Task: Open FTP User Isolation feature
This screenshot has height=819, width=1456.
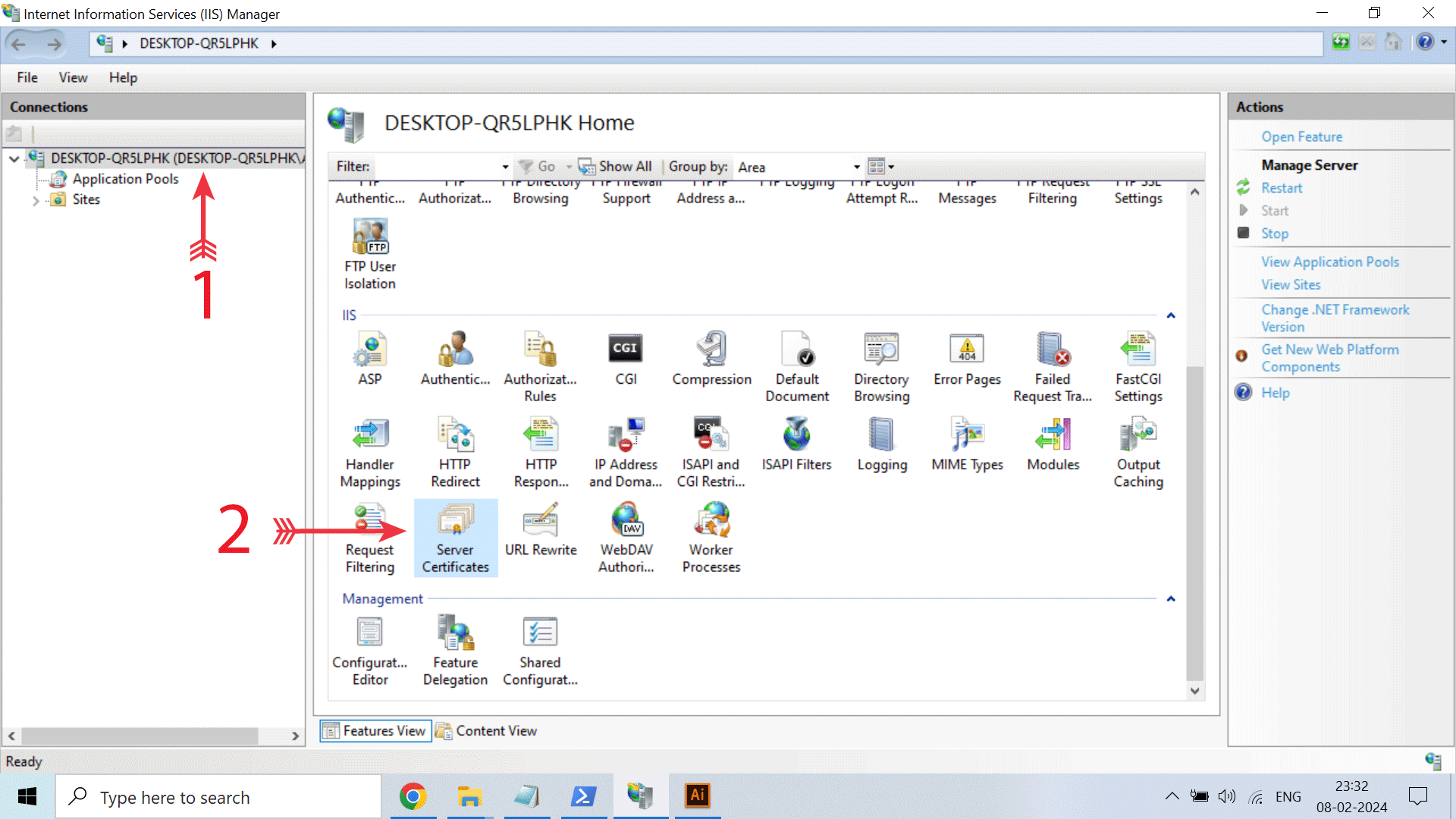Action: coord(370,255)
